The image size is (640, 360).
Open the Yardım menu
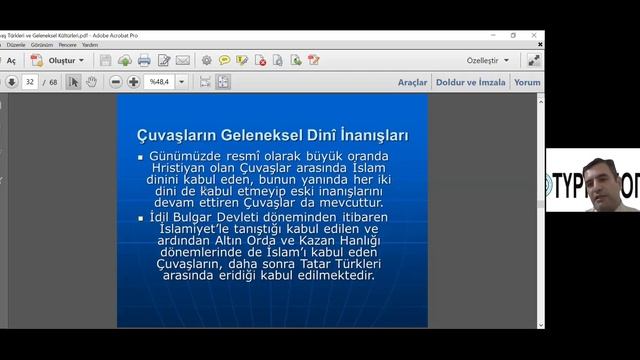pos(90,45)
